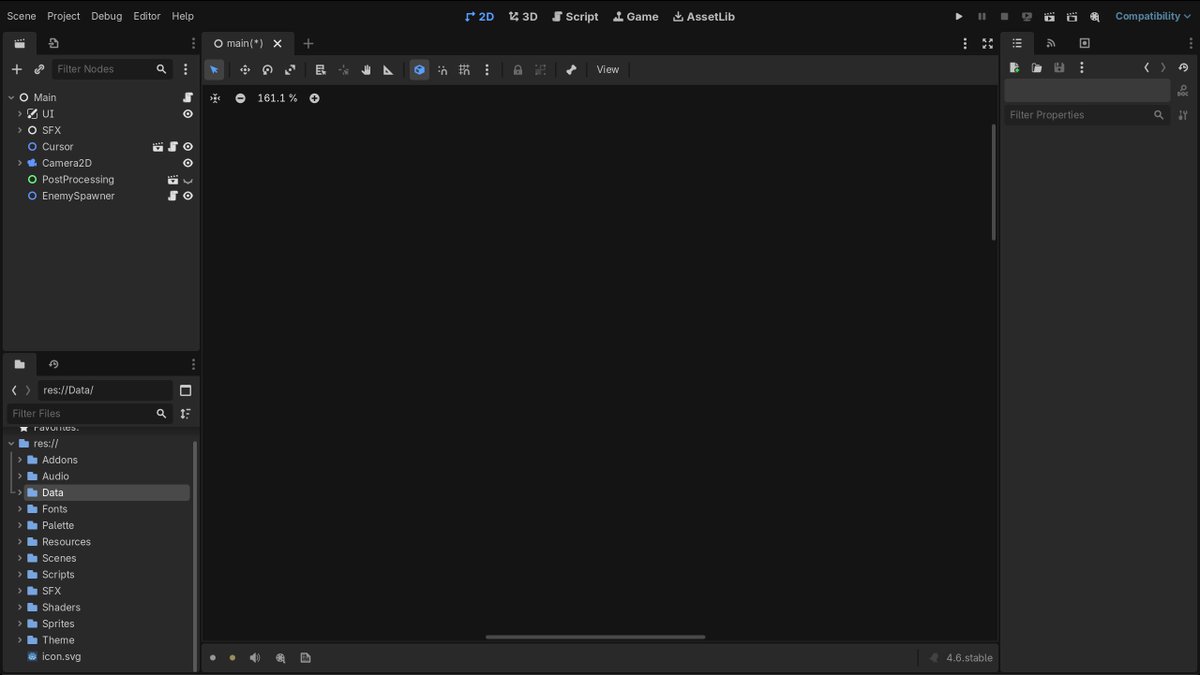Viewport: 1200px width, 675px height.
Task: Run the project with the play button
Action: (959, 16)
